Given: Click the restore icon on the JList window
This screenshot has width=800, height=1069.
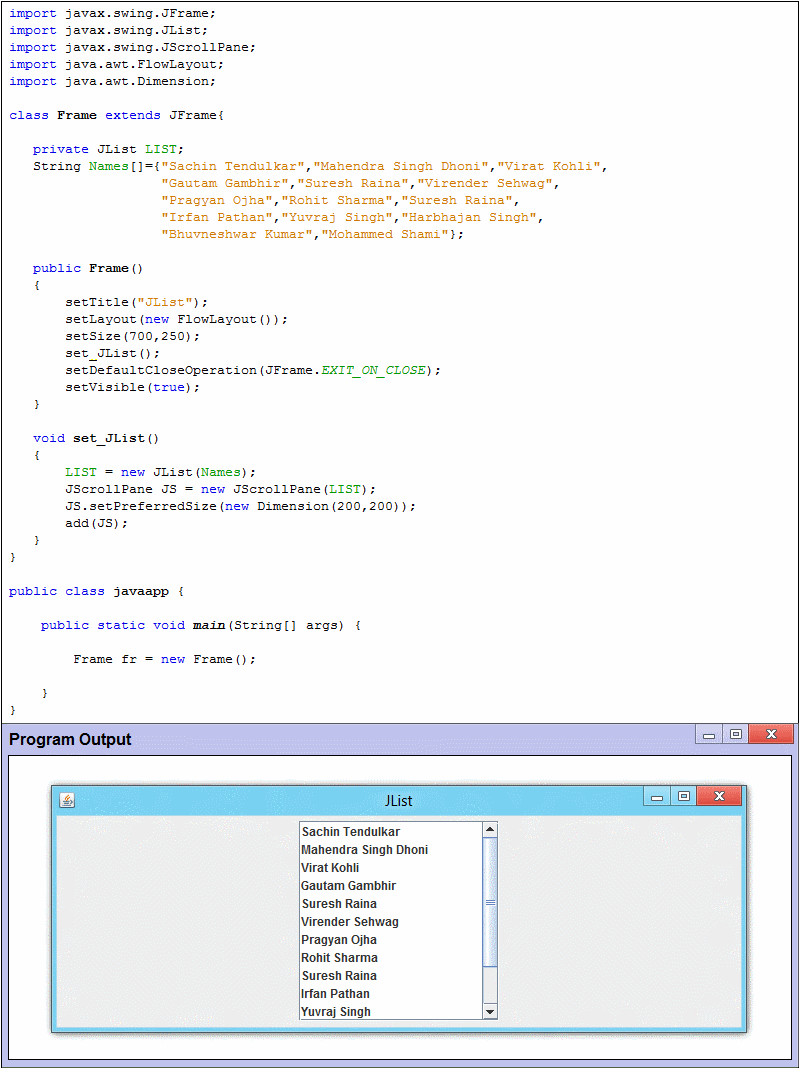Looking at the screenshot, I should [x=684, y=796].
